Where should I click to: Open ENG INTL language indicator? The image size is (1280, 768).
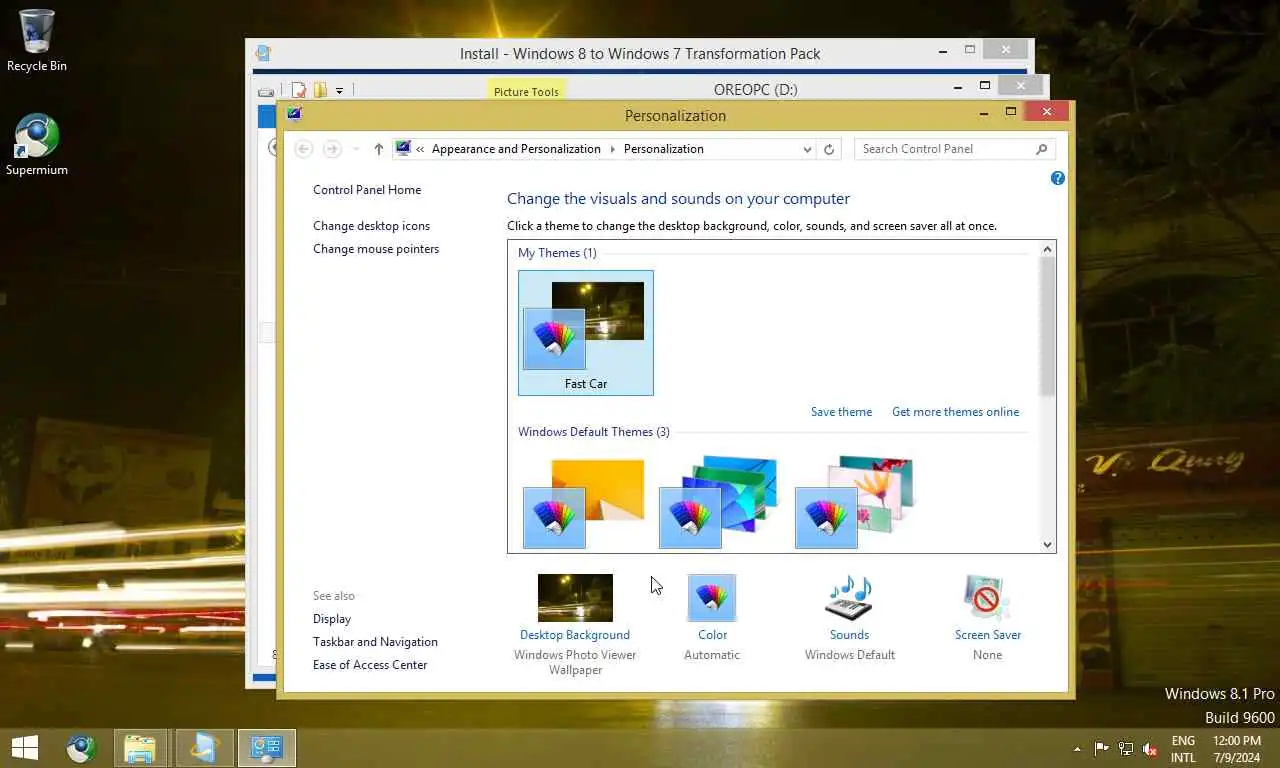(1183, 749)
